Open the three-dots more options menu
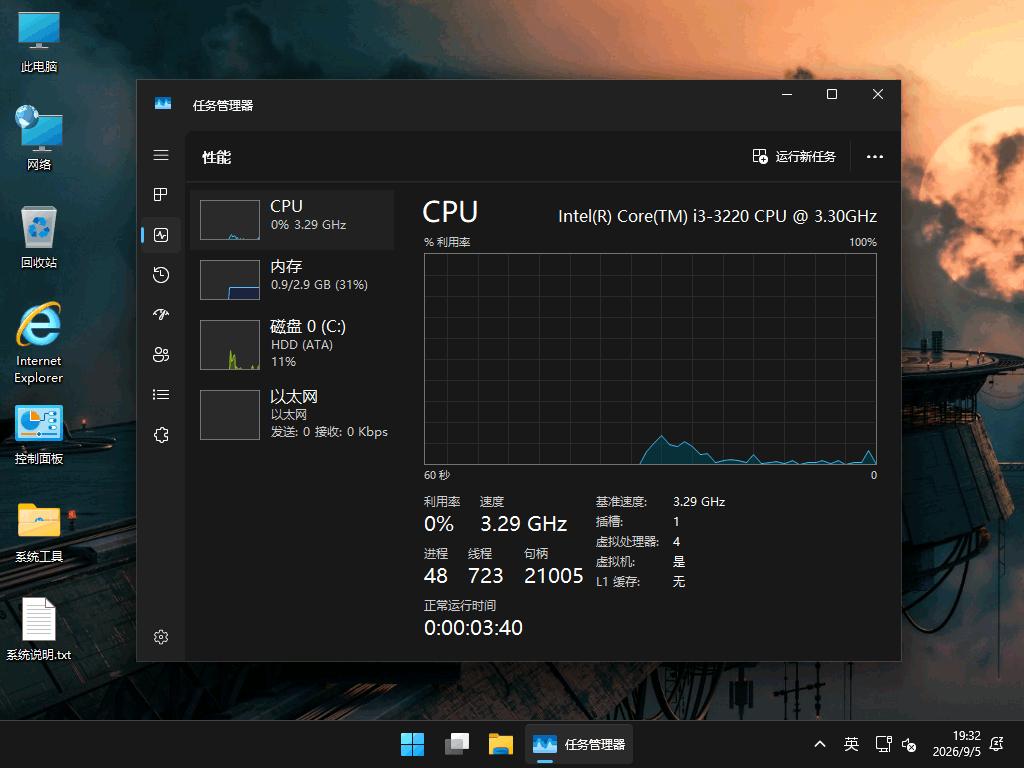The width and height of the screenshot is (1024, 768). point(874,157)
